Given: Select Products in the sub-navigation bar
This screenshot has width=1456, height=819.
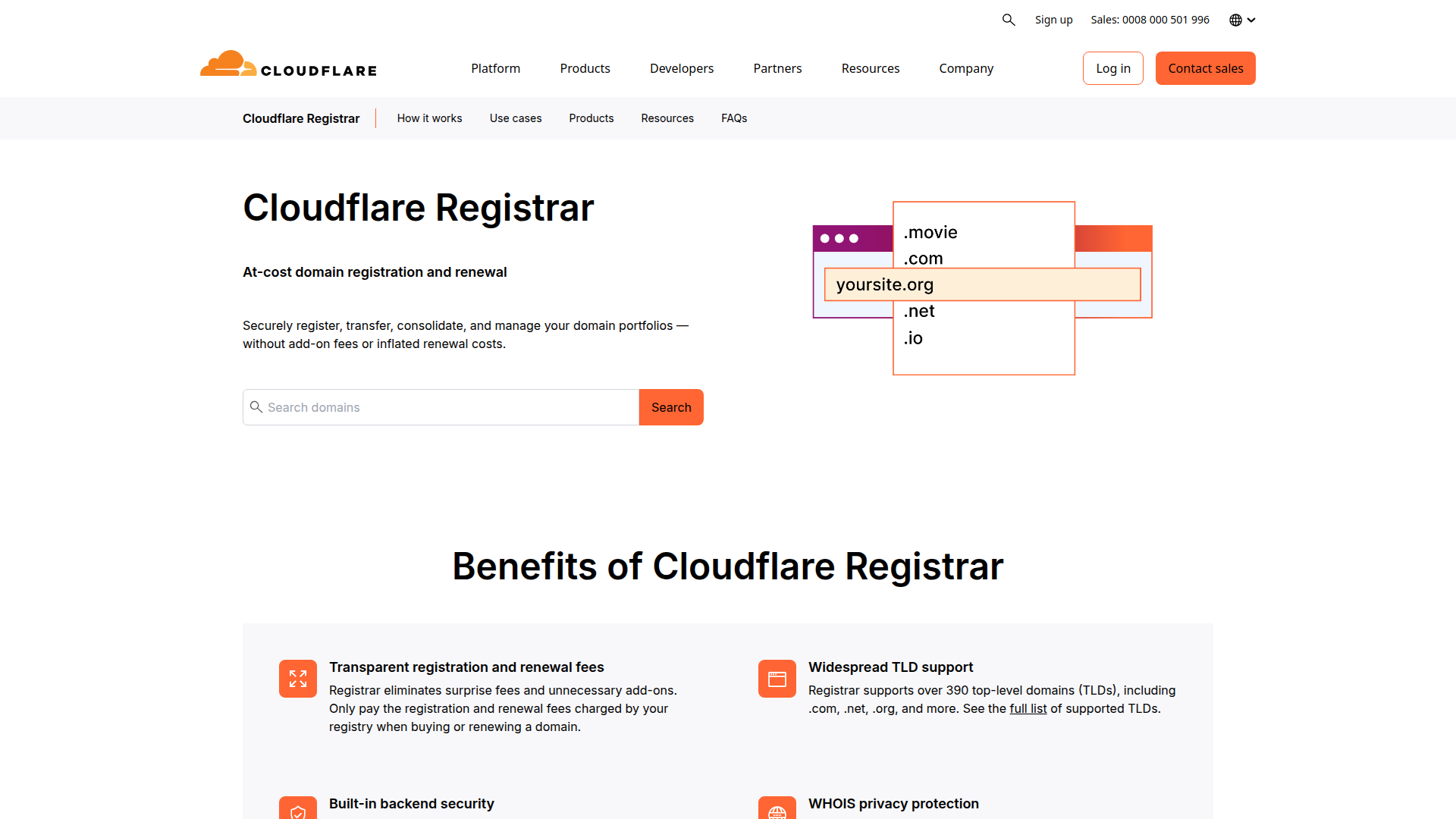Looking at the screenshot, I should point(591,118).
